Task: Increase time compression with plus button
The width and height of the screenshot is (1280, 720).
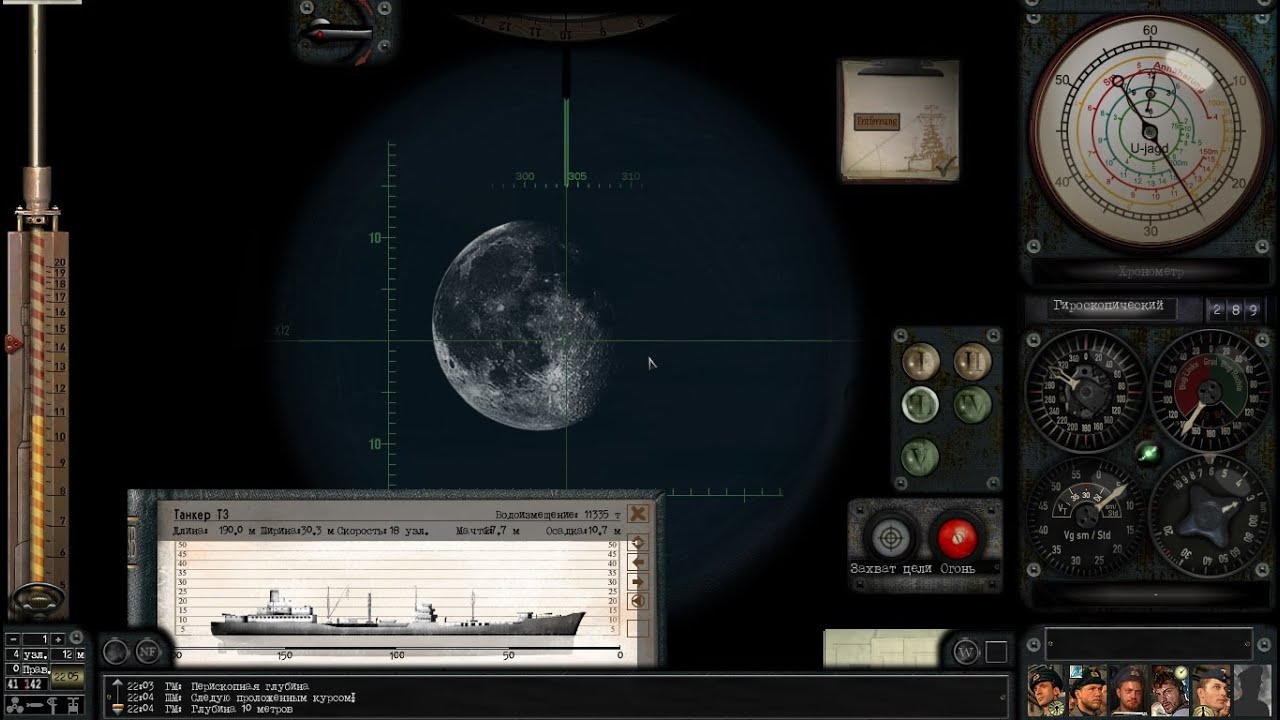Action: coord(58,639)
